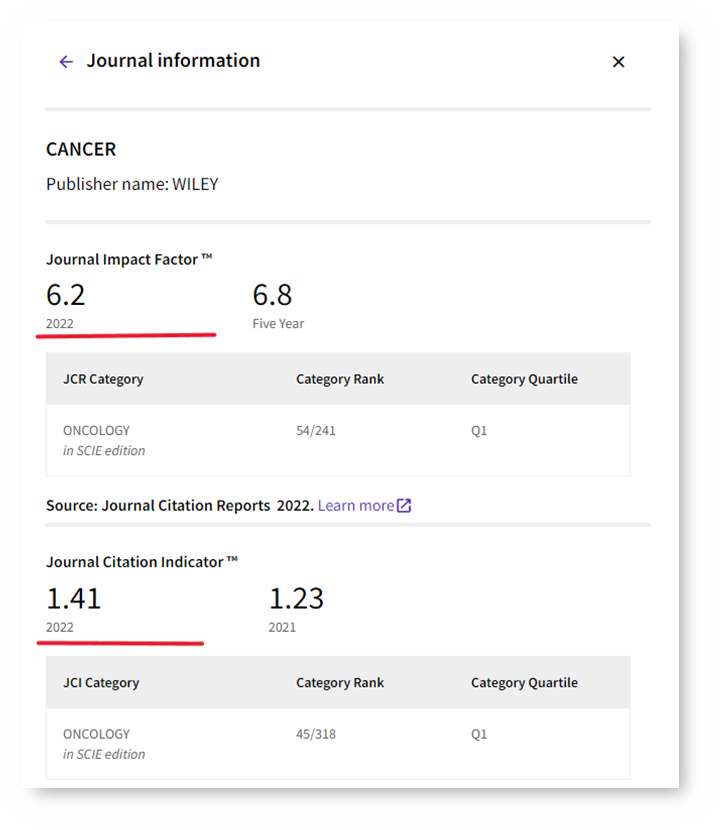Click Q1 quartile in the JCI table
Viewport: 721px width, 830px height.
[479, 734]
